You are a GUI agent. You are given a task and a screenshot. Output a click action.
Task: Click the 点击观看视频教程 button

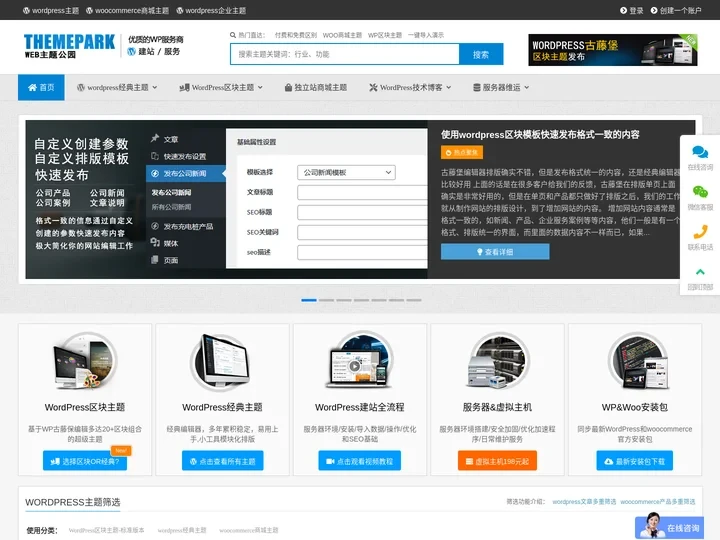(360, 461)
